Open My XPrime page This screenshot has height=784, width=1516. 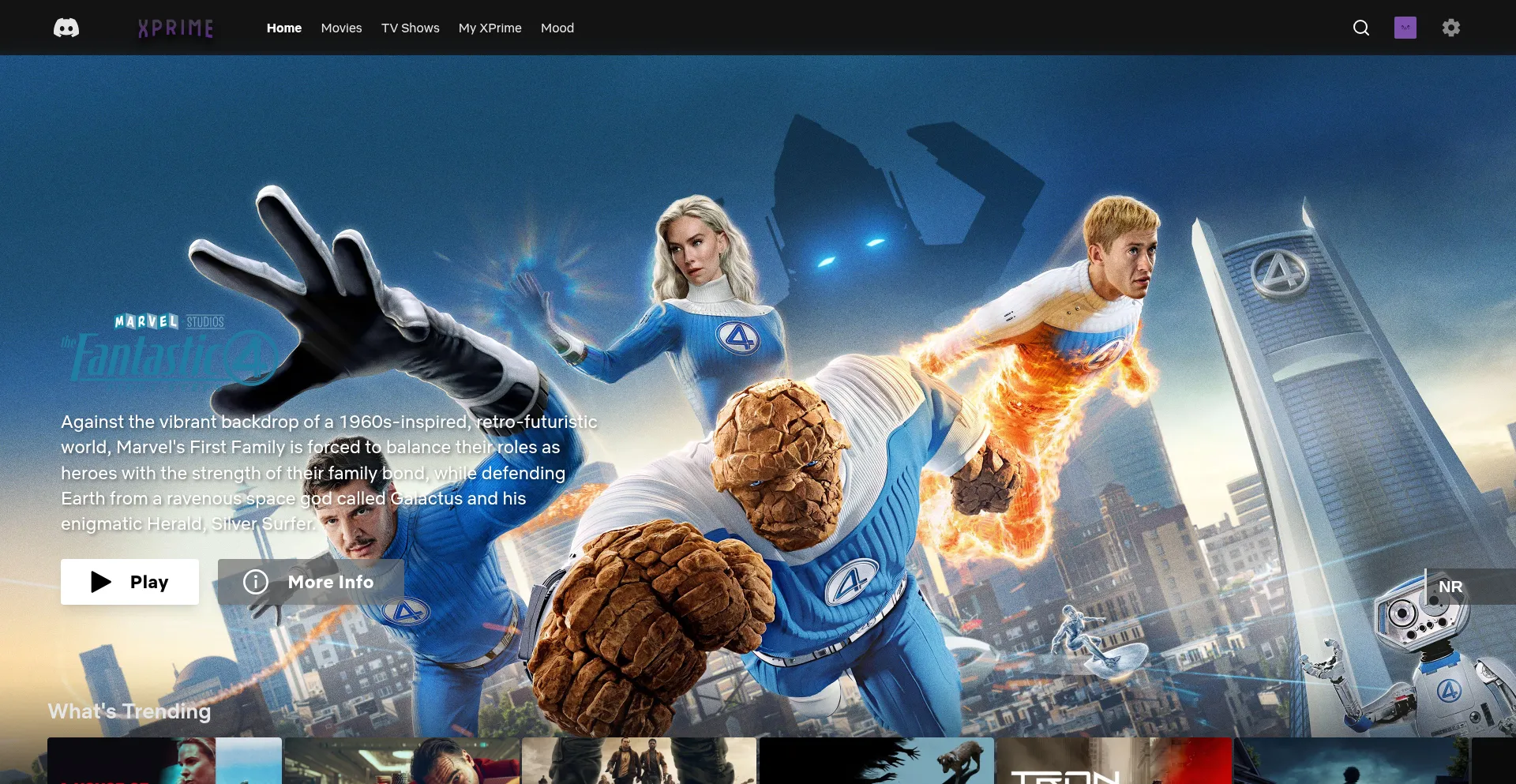click(490, 28)
